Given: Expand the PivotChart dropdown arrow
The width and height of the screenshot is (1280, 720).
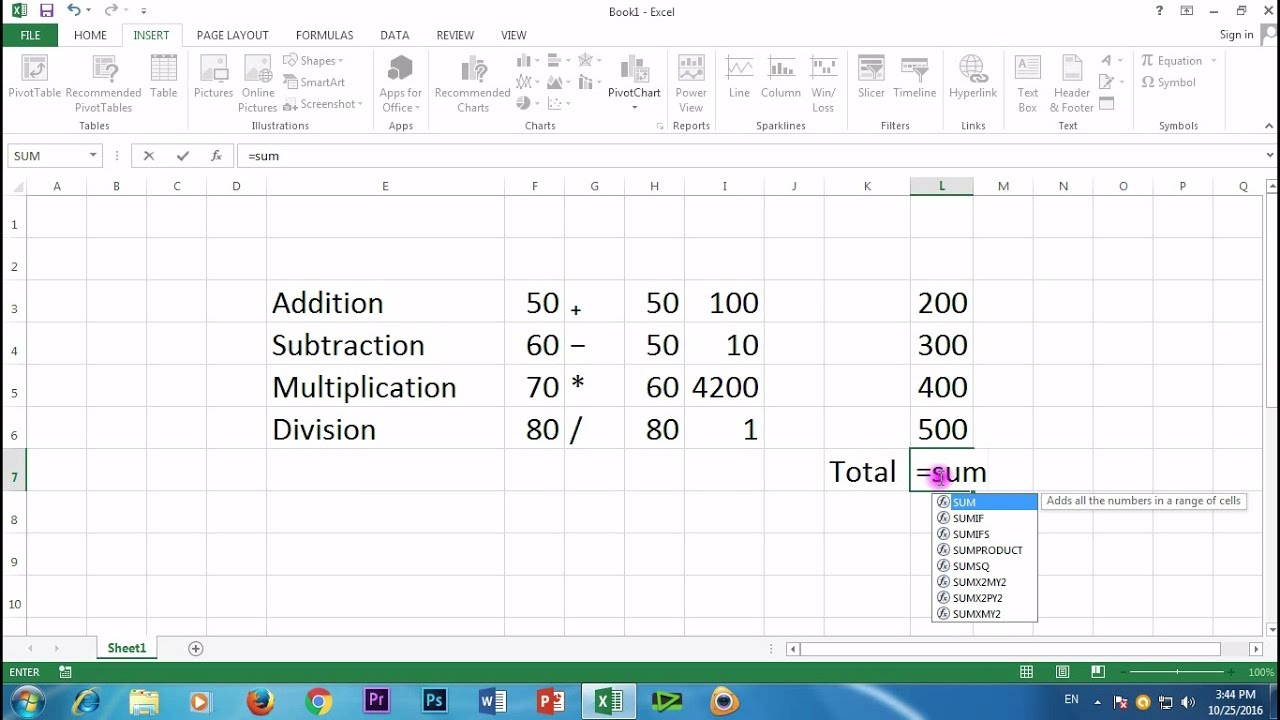Looking at the screenshot, I should 634,107.
